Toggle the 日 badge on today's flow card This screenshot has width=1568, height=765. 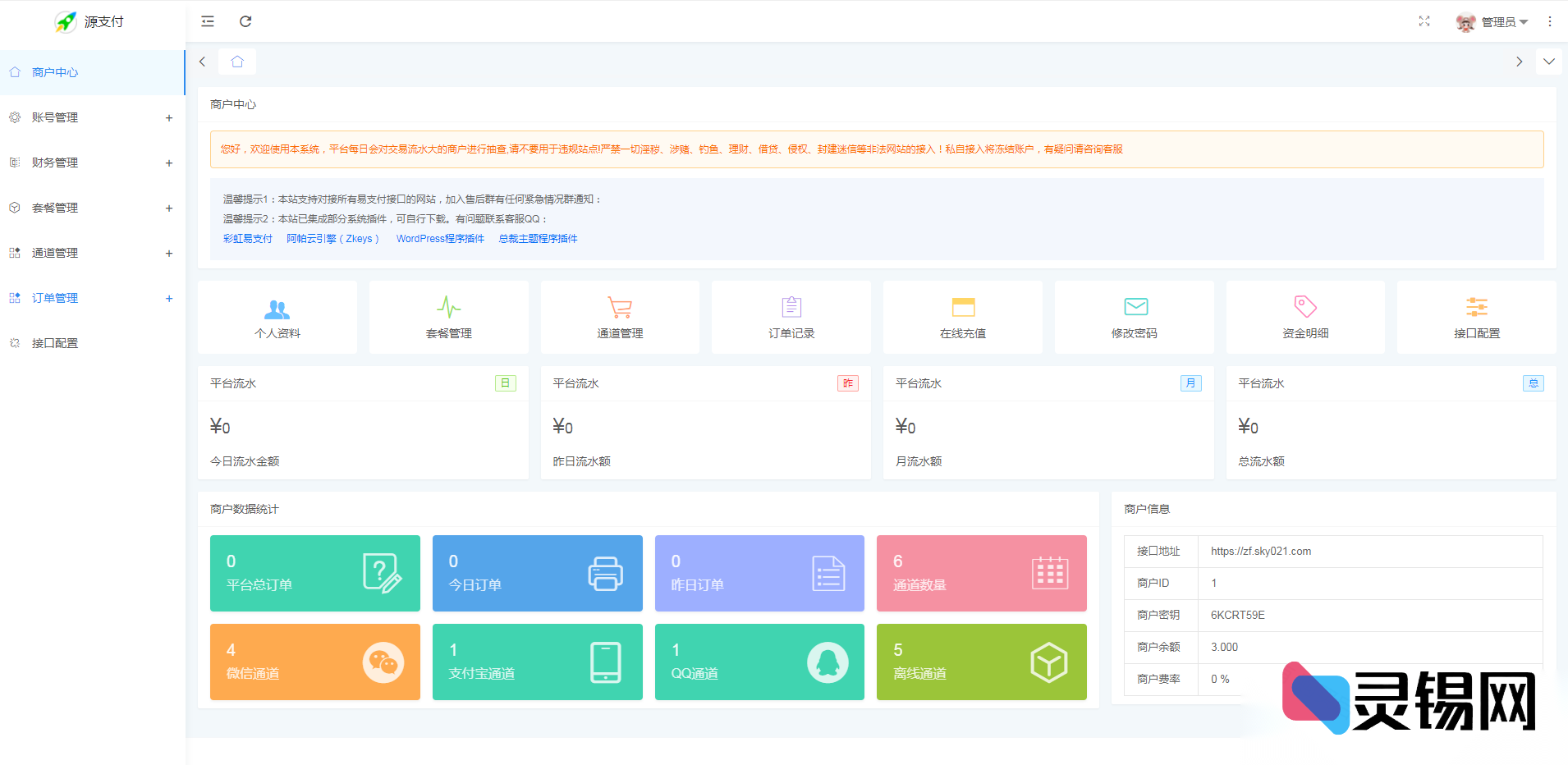[x=505, y=382]
